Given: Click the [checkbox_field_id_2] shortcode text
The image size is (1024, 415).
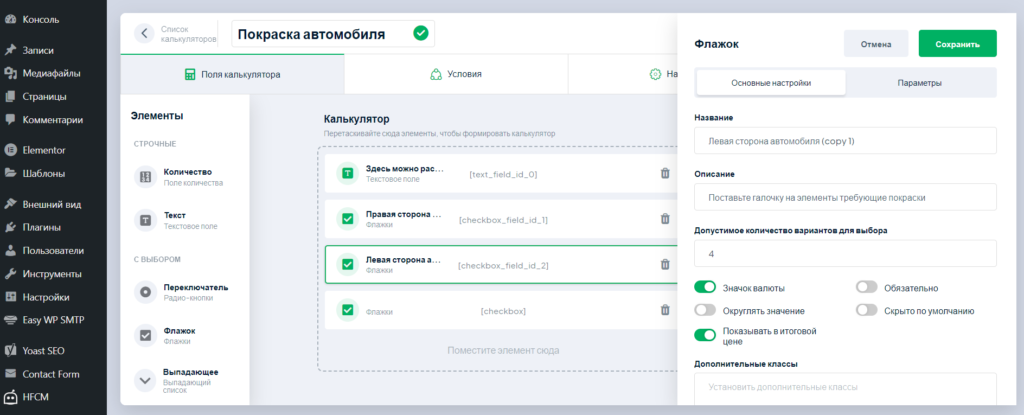Looking at the screenshot, I should (503, 265).
